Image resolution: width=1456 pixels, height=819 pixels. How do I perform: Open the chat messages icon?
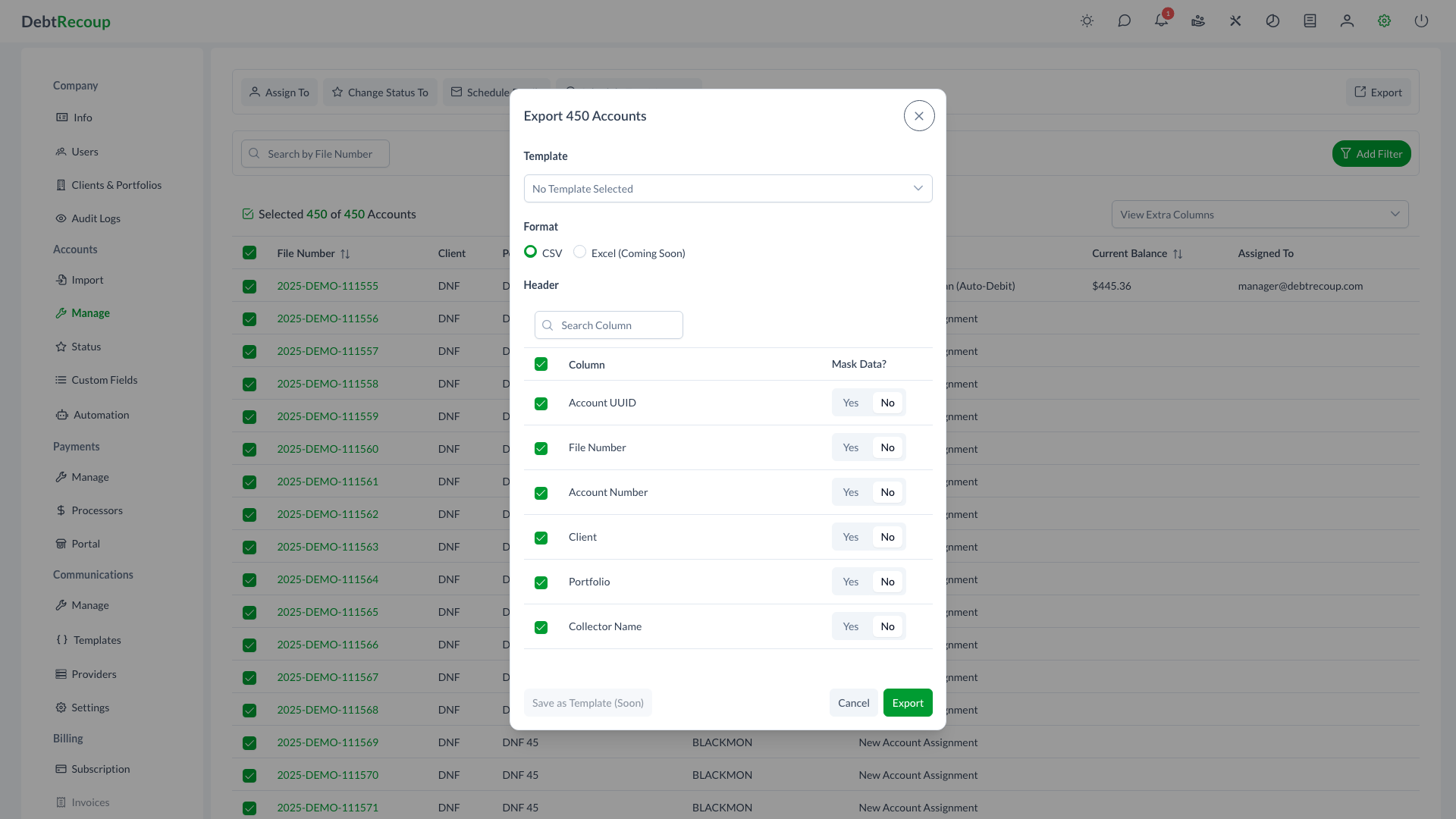tap(1125, 20)
